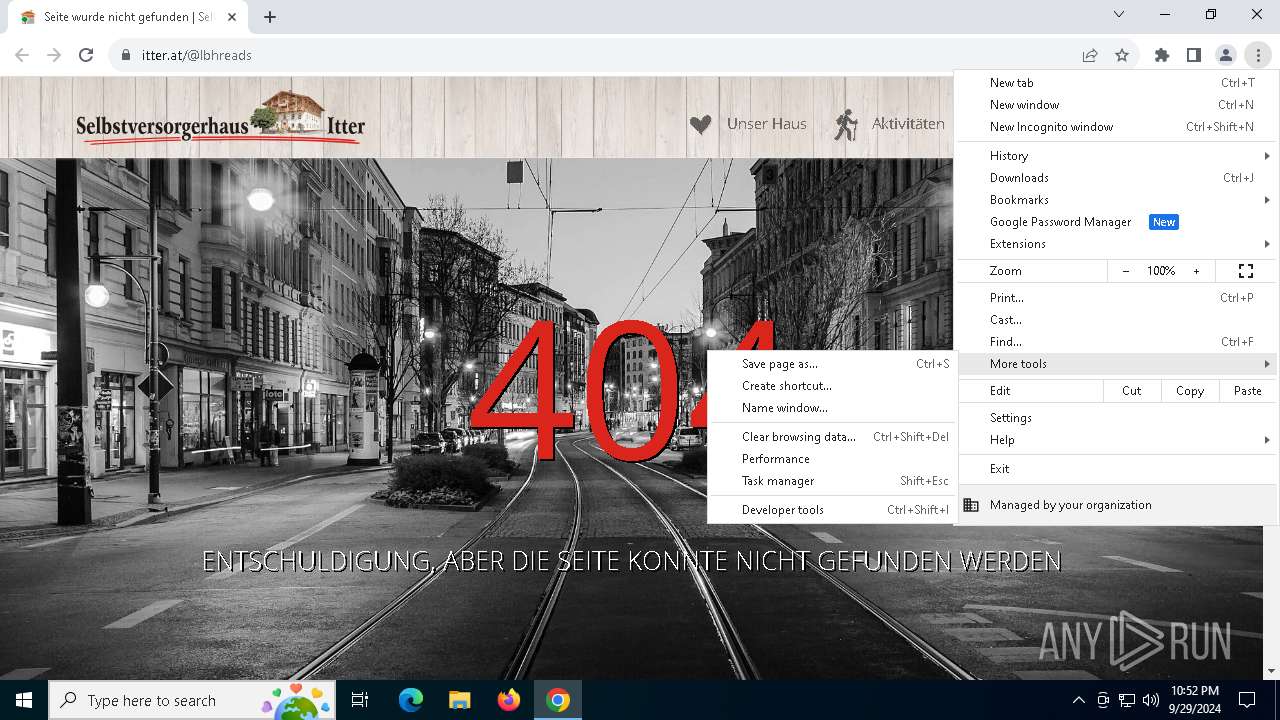The width and height of the screenshot is (1280, 720).
Task: Click the address bar URL field
Action: pos(600,55)
